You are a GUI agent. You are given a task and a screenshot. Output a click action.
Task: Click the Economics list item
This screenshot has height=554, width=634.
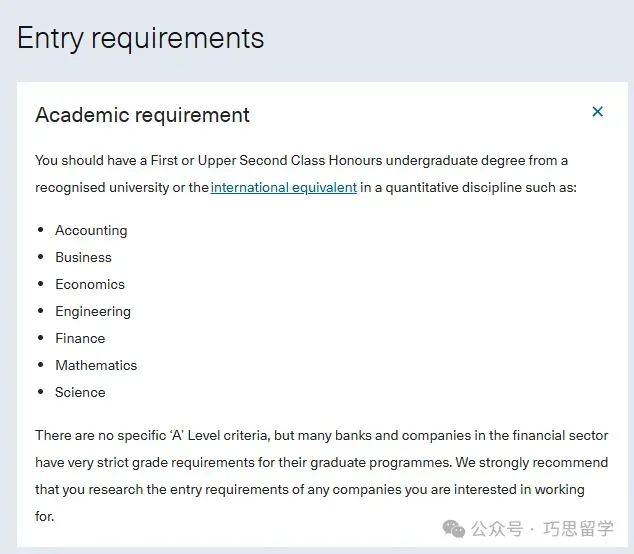click(90, 284)
